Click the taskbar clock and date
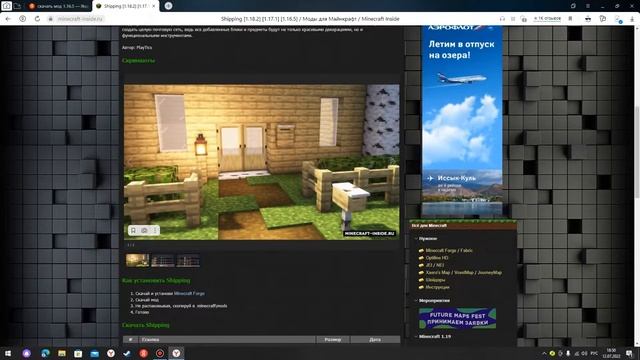 pyautogui.click(x=611, y=353)
